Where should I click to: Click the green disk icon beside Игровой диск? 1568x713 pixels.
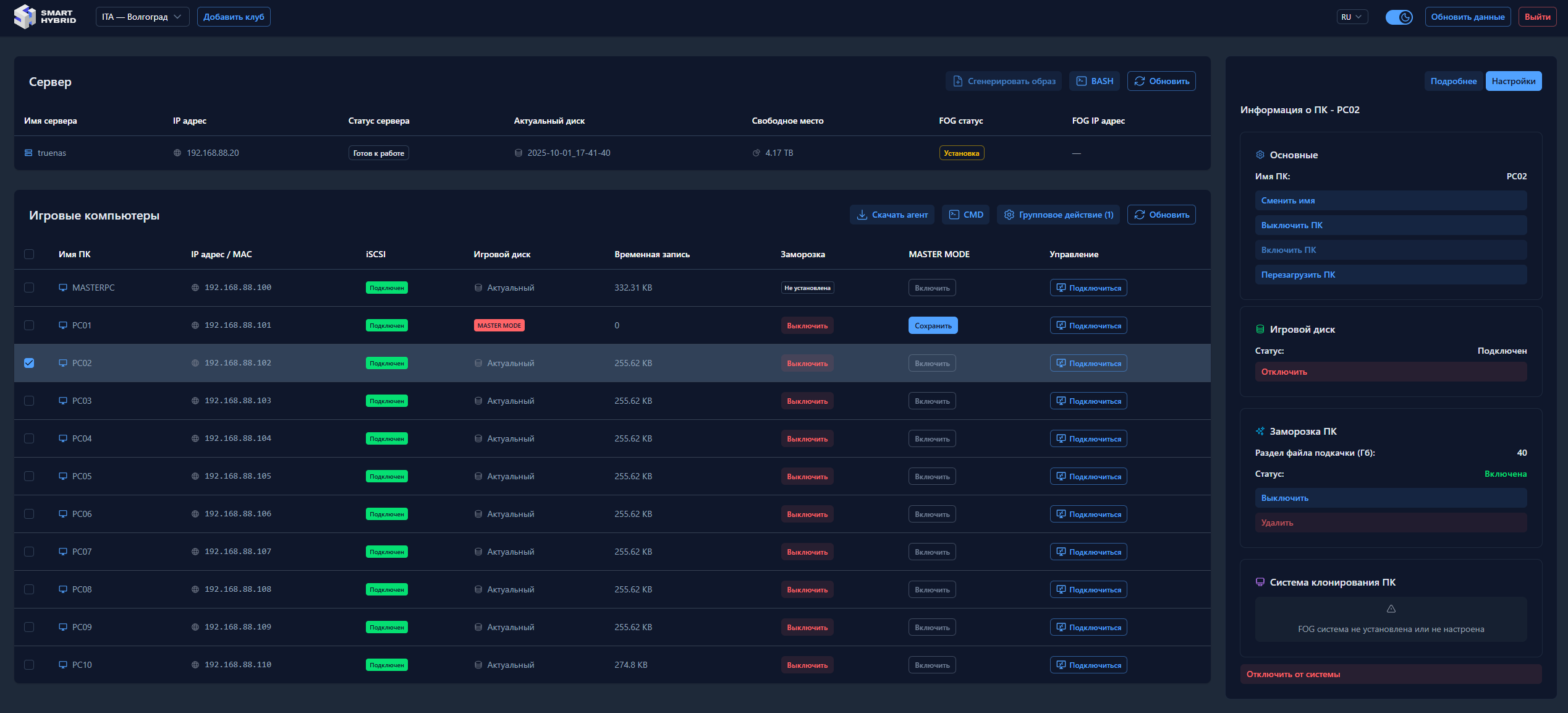1260,330
